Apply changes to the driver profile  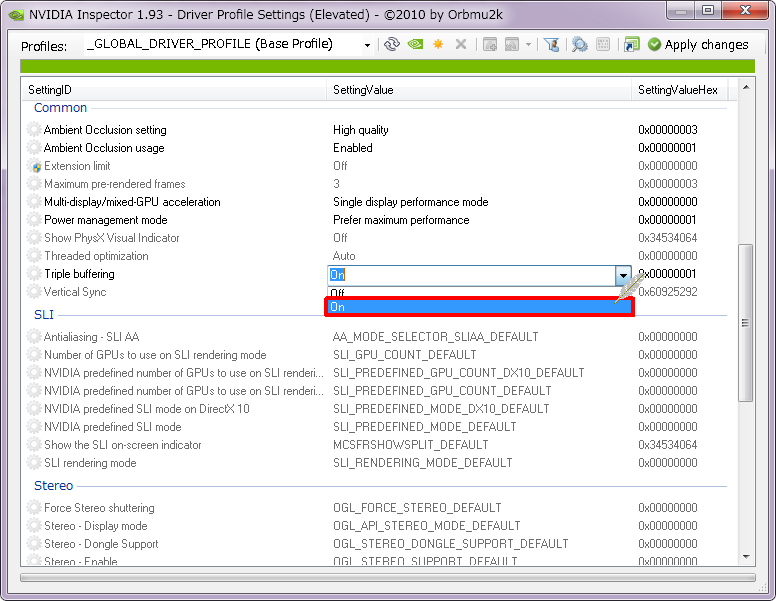click(698, 45)
